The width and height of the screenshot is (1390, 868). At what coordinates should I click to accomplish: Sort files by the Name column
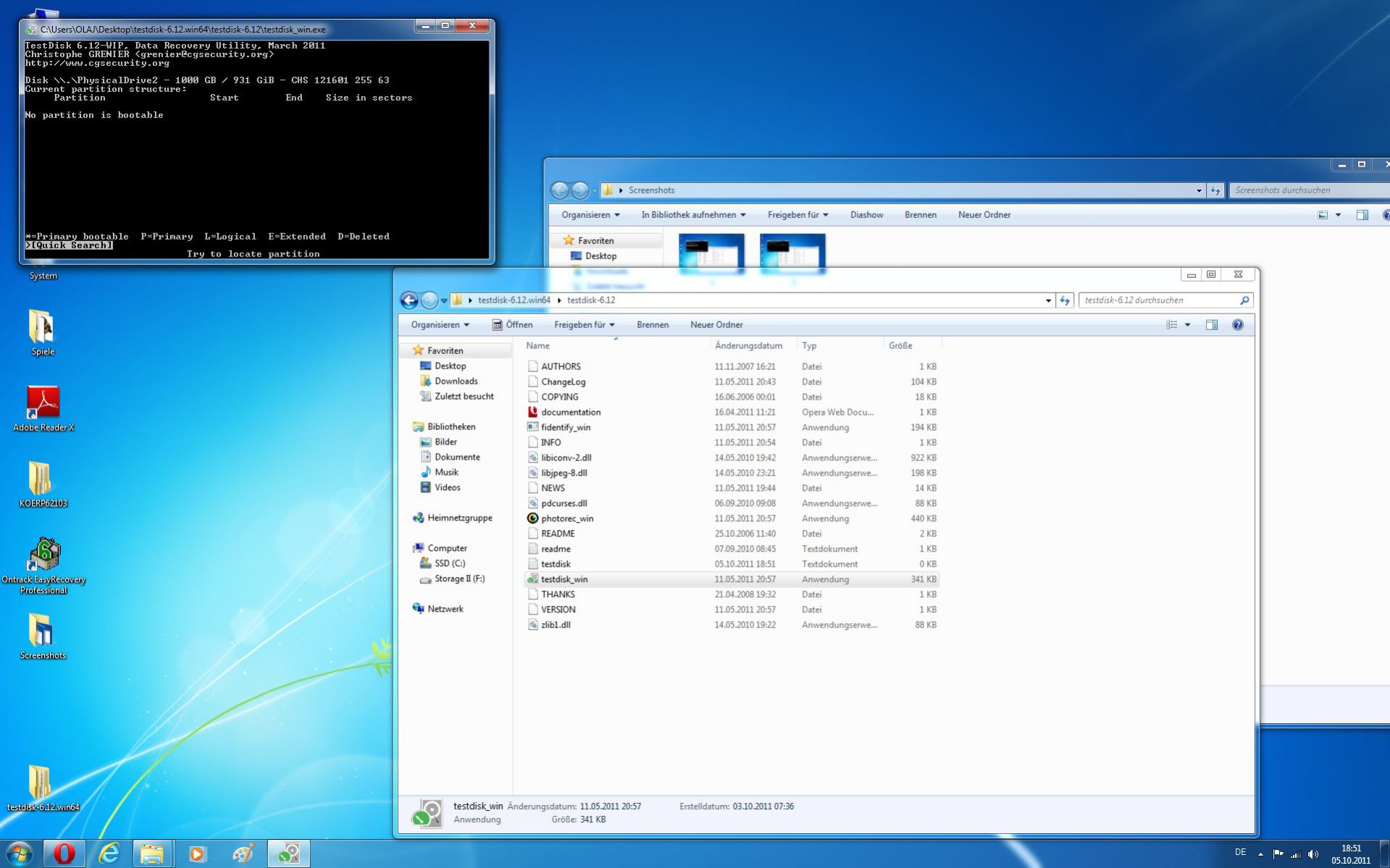click(616, 346)
